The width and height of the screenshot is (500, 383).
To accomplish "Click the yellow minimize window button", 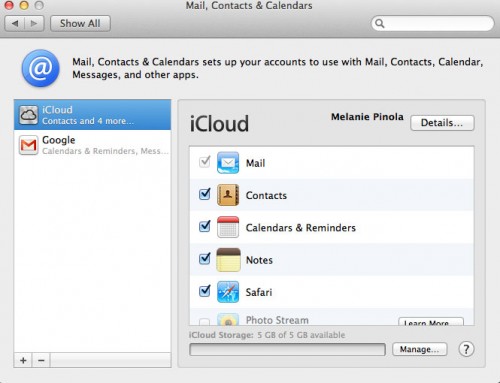I will (x=24, y=5).
